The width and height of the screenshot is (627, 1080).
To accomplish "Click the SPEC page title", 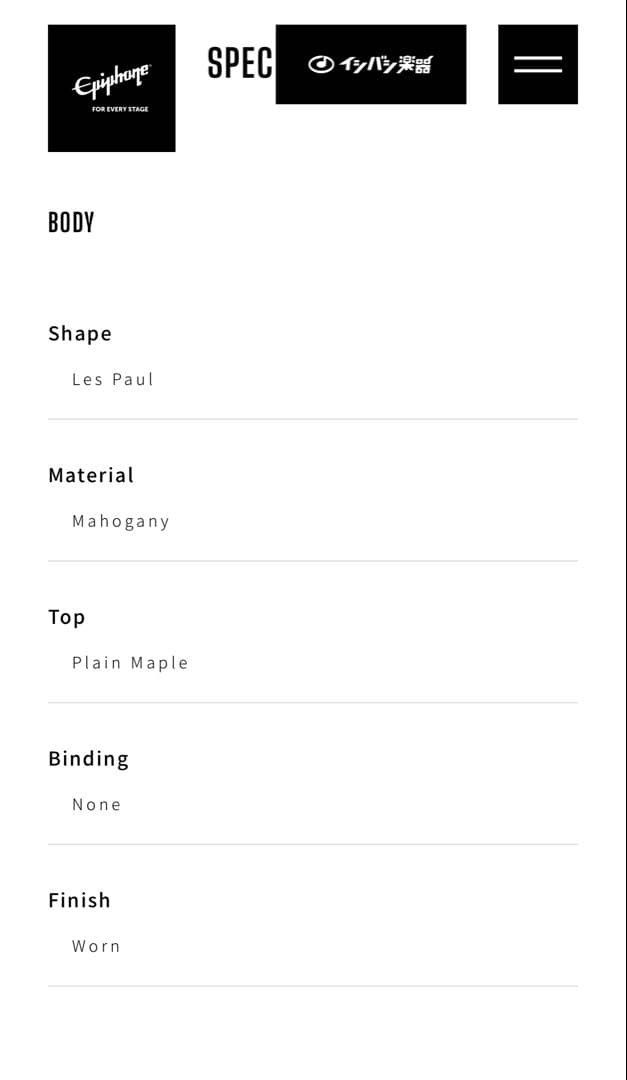I will click(x=240, y=63).
